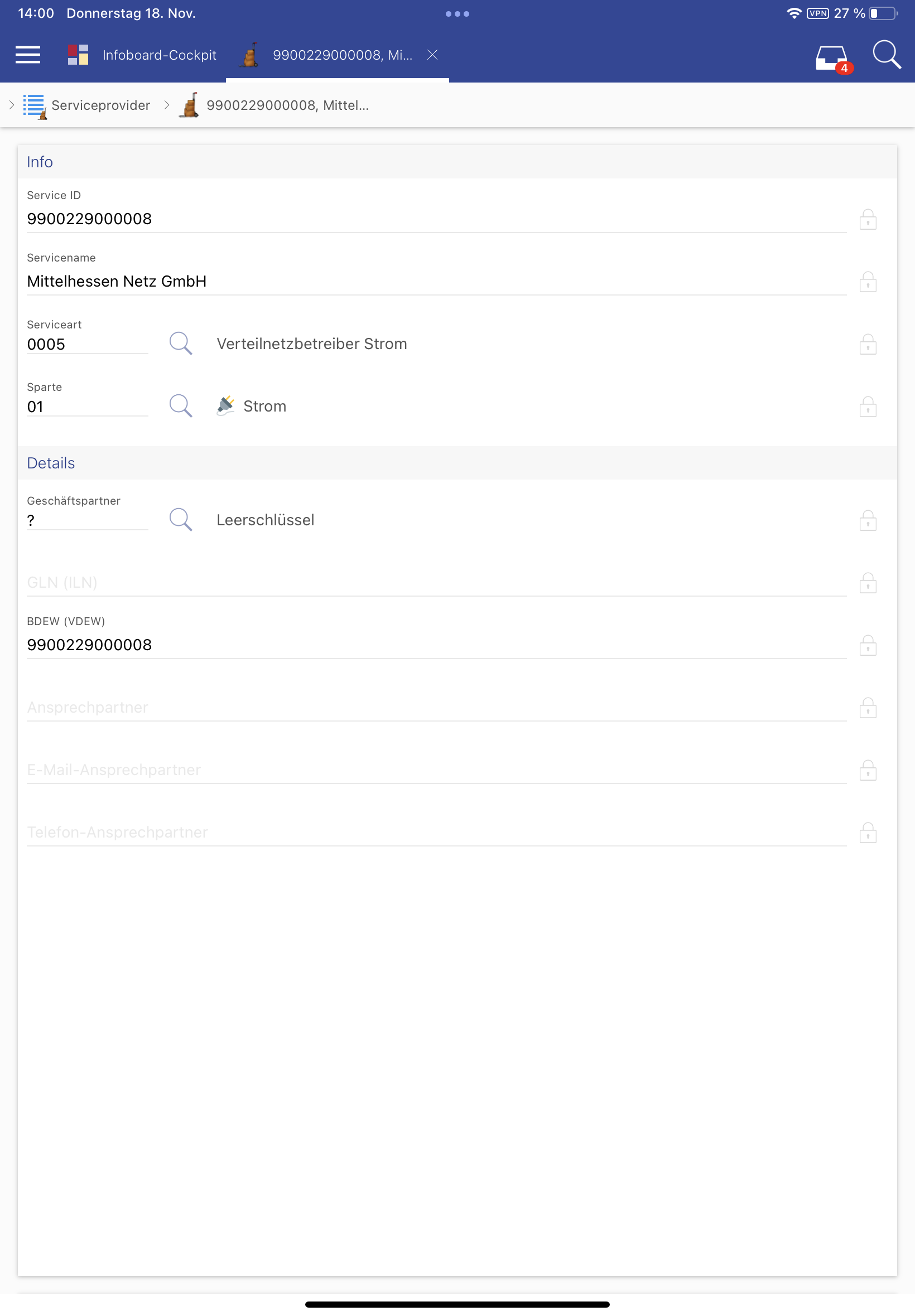Go to Serviceprovider breadcrumb link

tap(100, 105)
